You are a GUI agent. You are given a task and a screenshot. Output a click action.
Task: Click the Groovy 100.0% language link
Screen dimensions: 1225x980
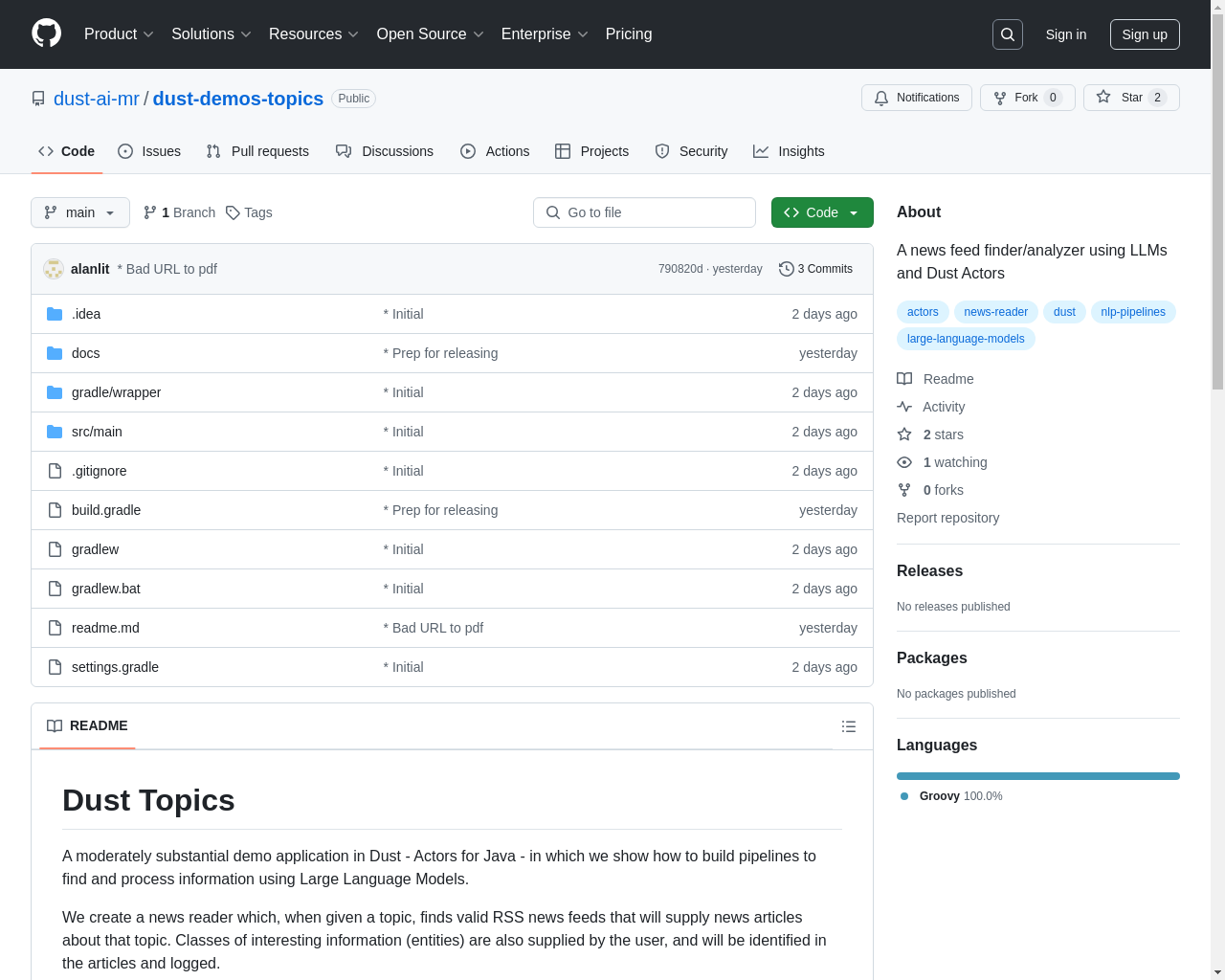pos(951,796)
